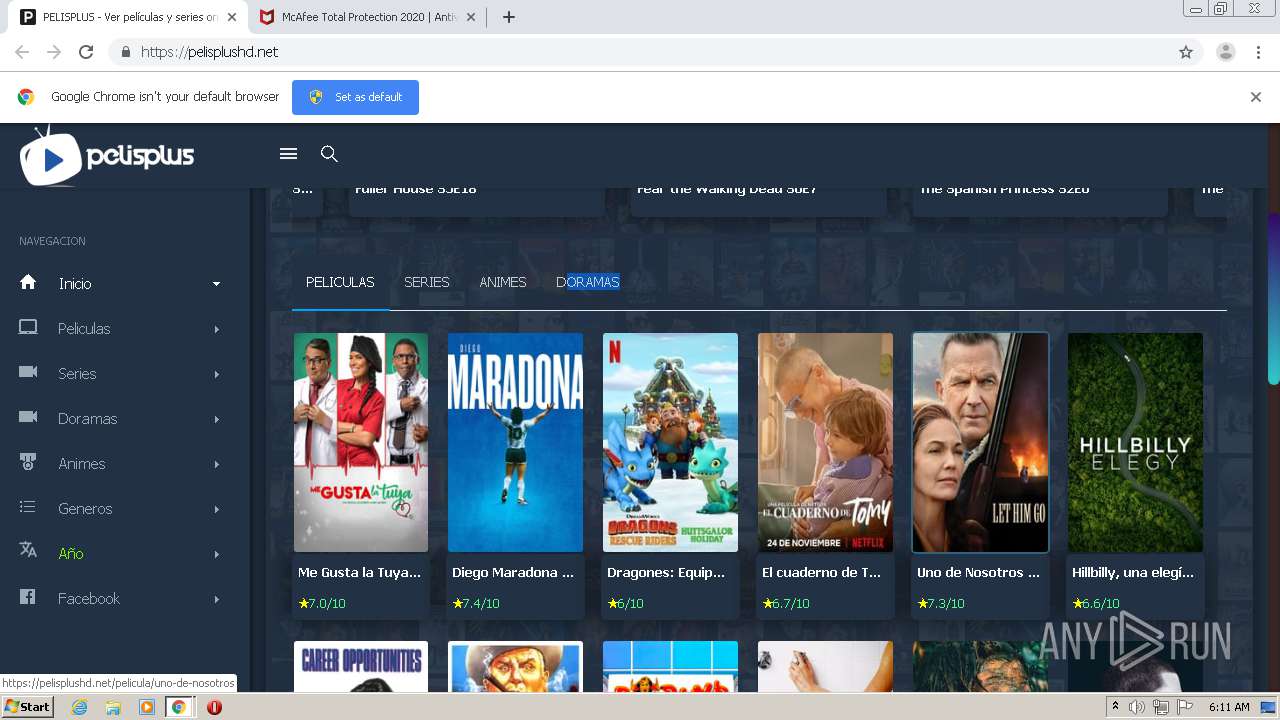Image resolution: width=1280 pixels, height=720 pixels.
Task: Open the file explorer taskbar icon
Action: point(113,707)
